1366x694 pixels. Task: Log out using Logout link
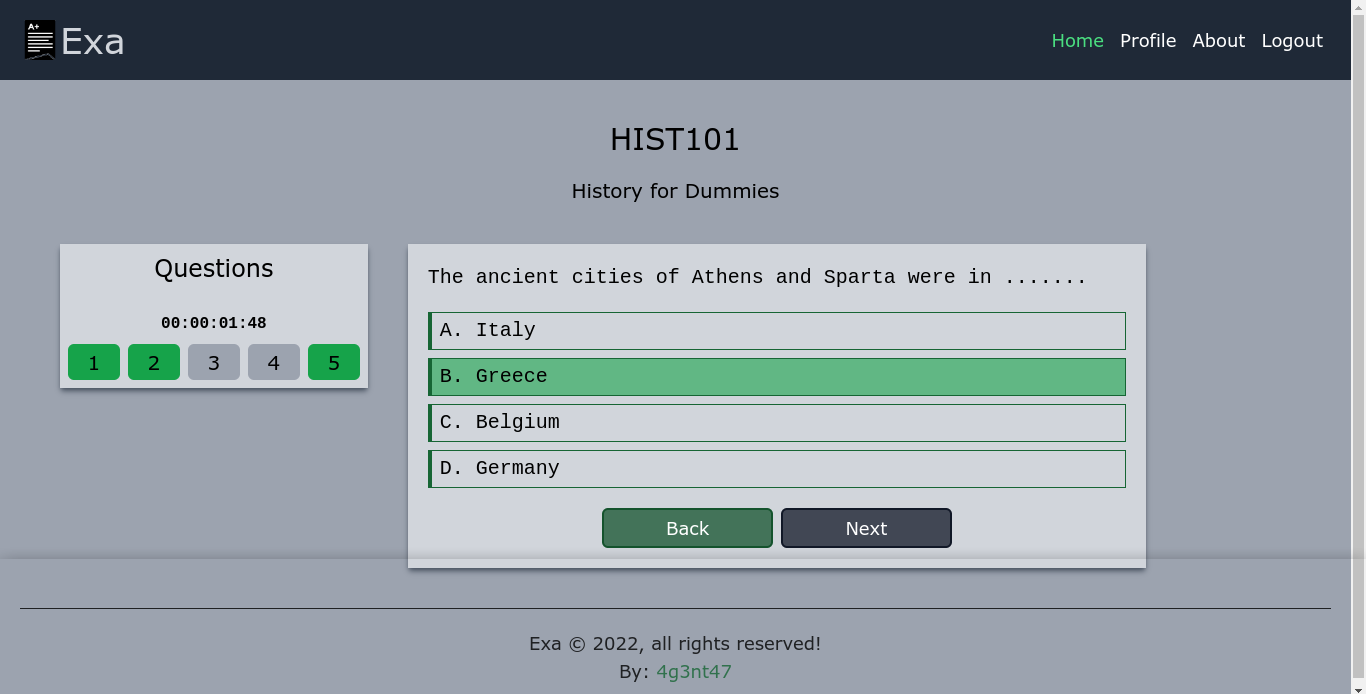1291,41
